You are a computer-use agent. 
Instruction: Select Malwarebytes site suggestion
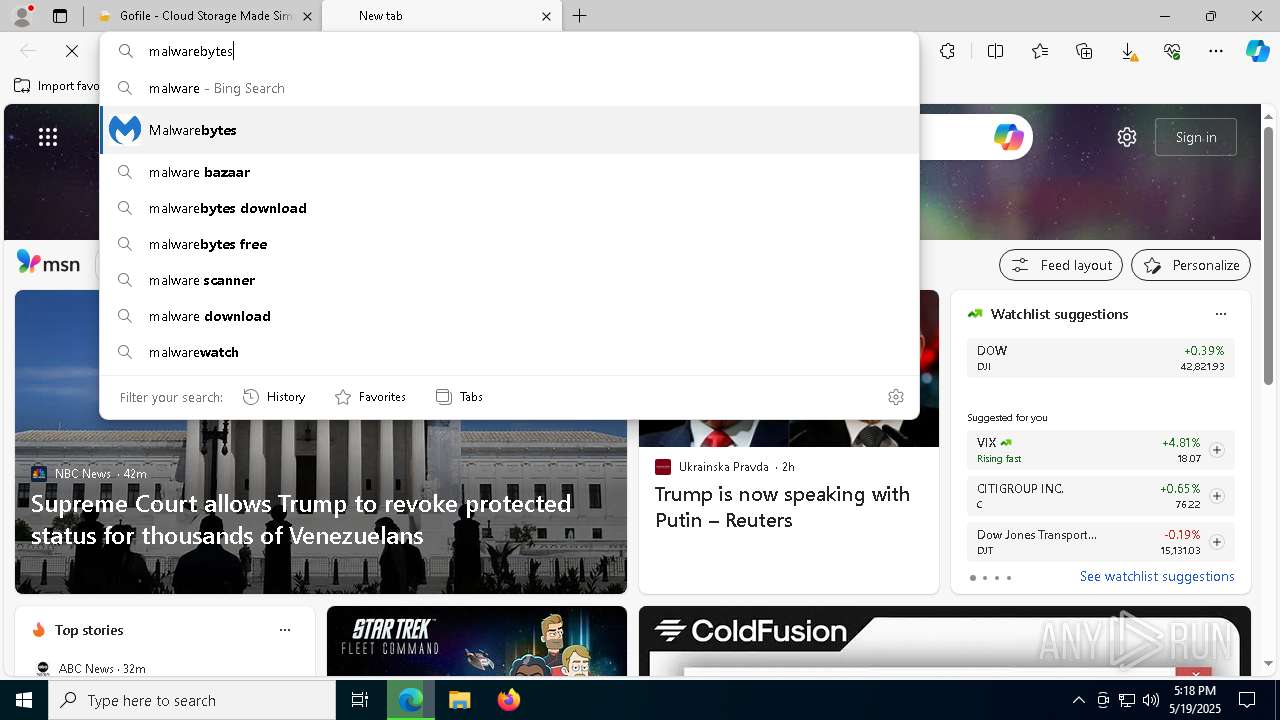(x=509, y=130)
